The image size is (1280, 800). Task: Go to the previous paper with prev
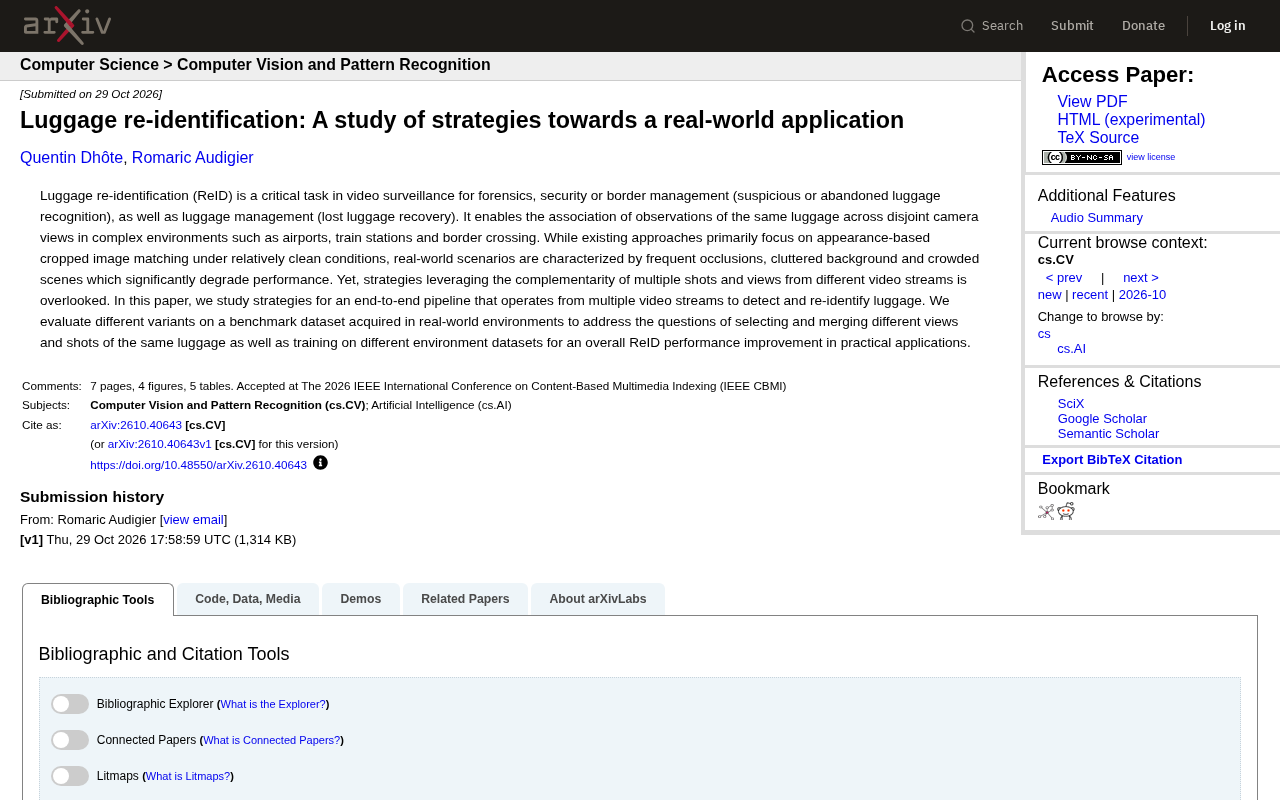[x=1064, y=278]
